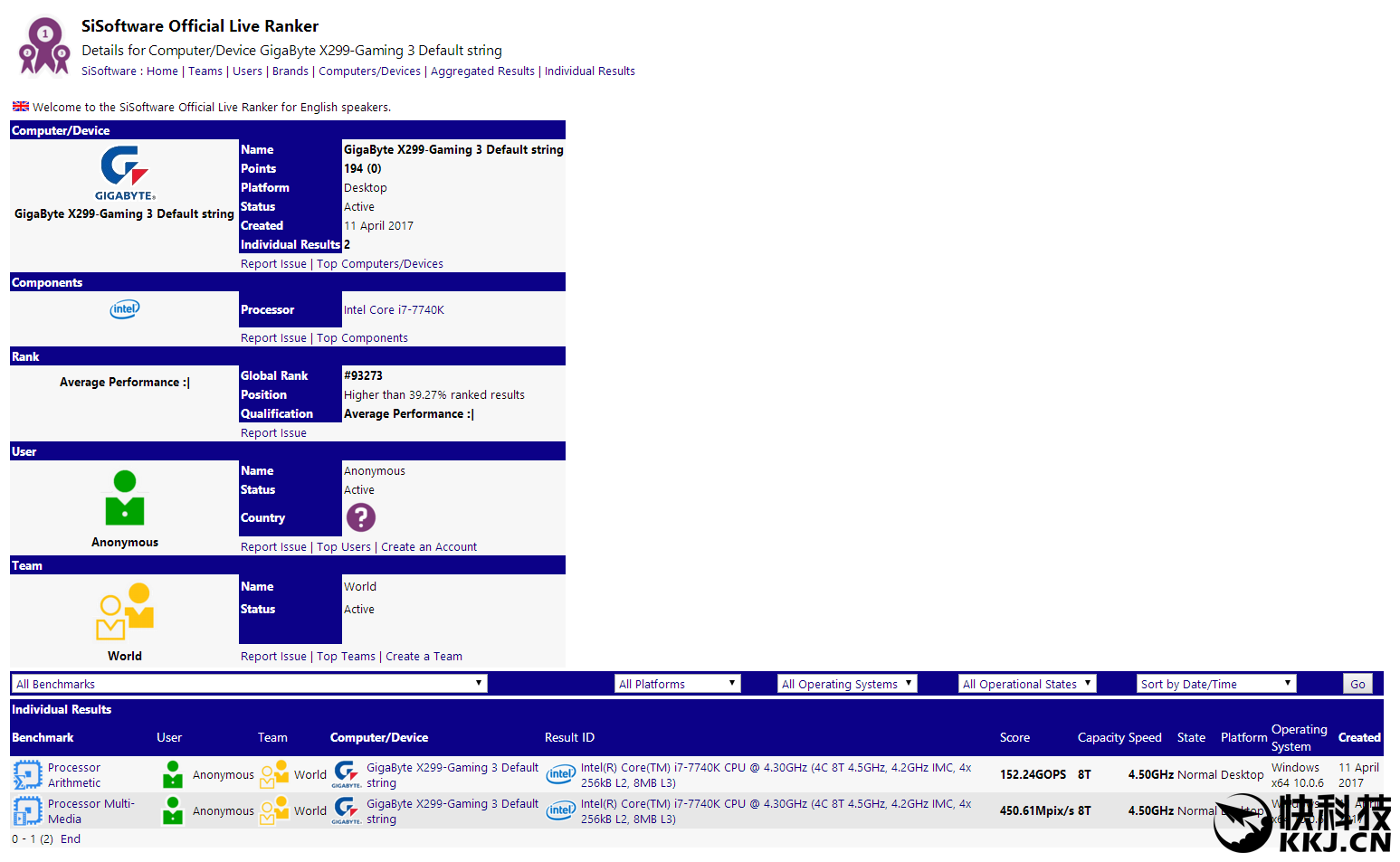Click Report Issue under Team section
The image size is (1400, 862).
273,657
